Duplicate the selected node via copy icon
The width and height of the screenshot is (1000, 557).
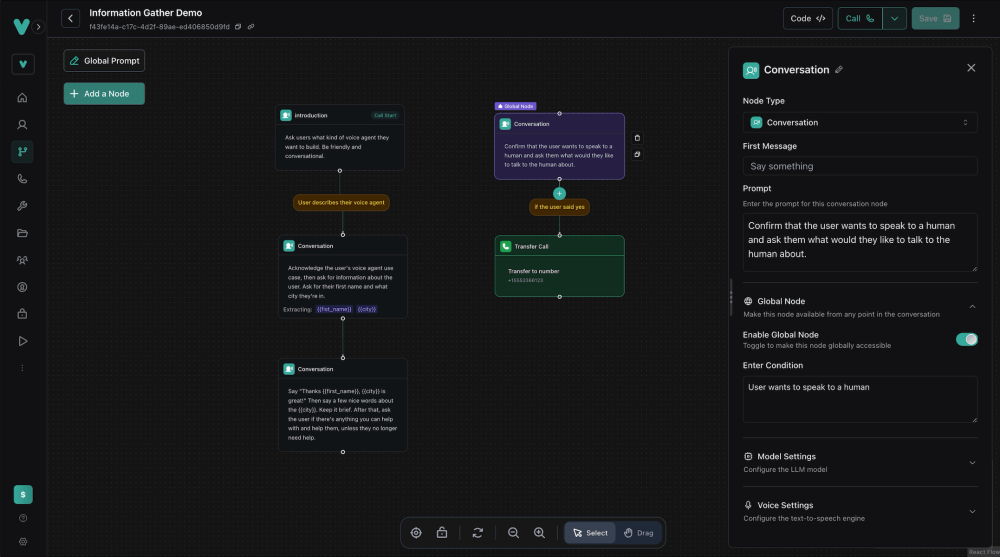point(637,154)
